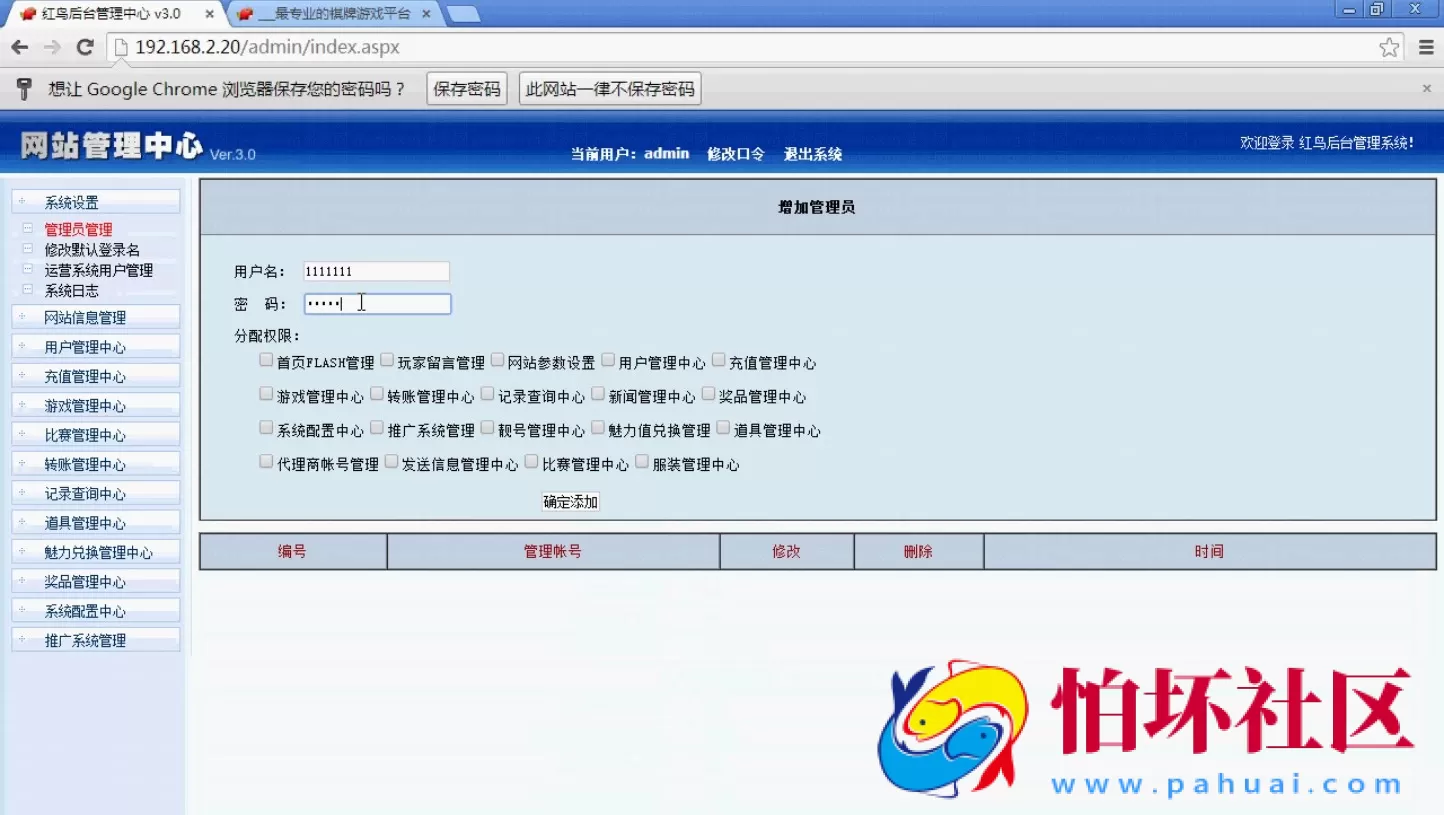Click the browser back navigation arrow
1444x815 pixels.
pos(19,46)
